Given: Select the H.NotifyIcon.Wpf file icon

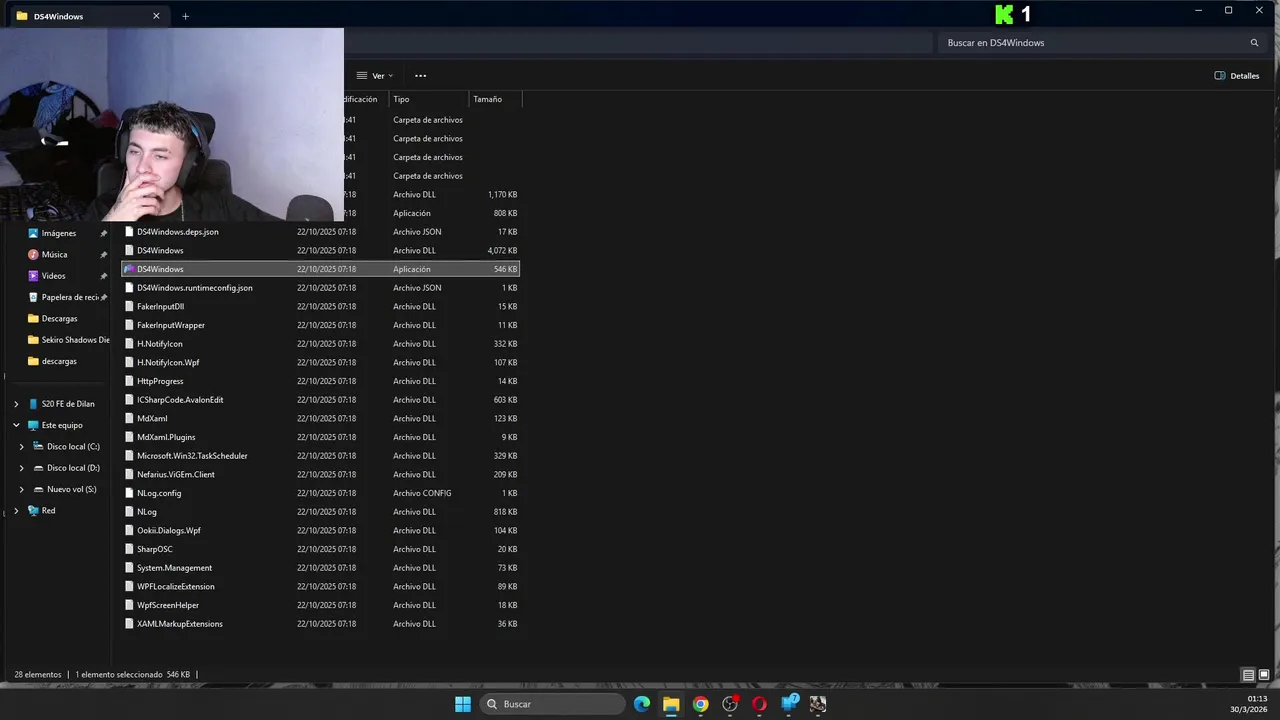Looking at the screenshot, I should pyautogui.click(x=129, y=362).
